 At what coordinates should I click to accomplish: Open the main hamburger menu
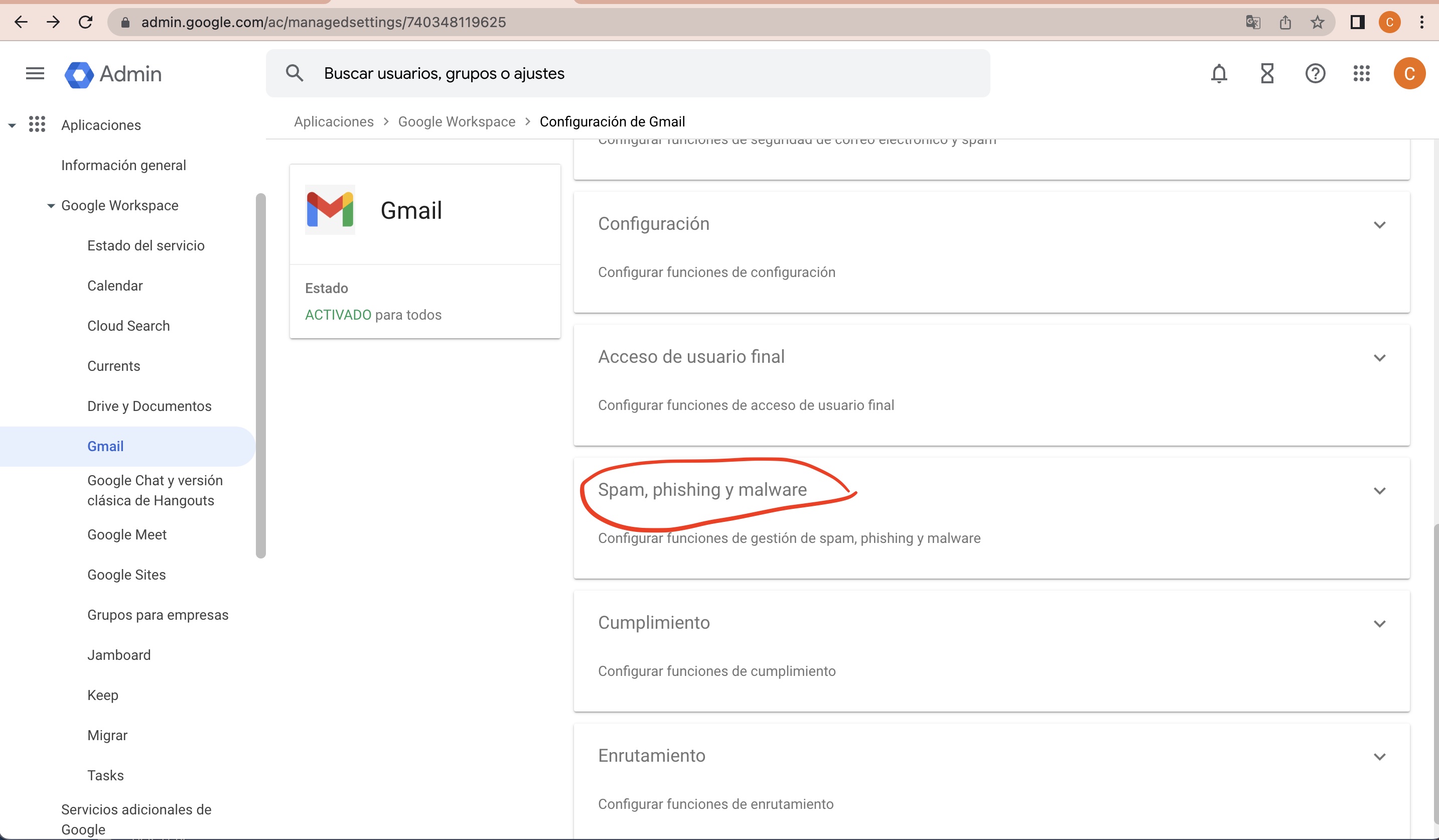click(35, 74)
